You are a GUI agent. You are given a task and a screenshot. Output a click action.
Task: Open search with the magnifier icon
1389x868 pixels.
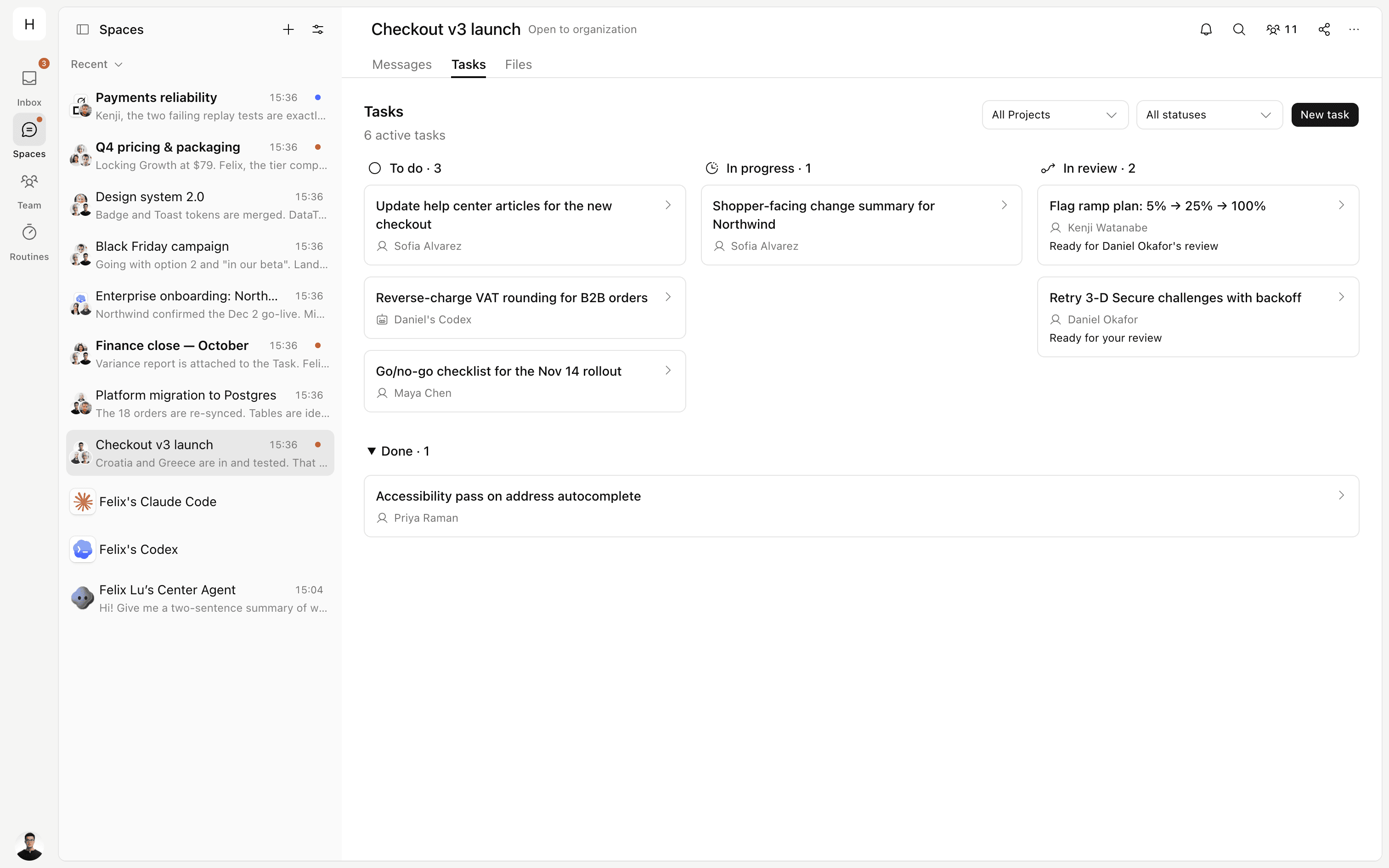pos(1239,29)
